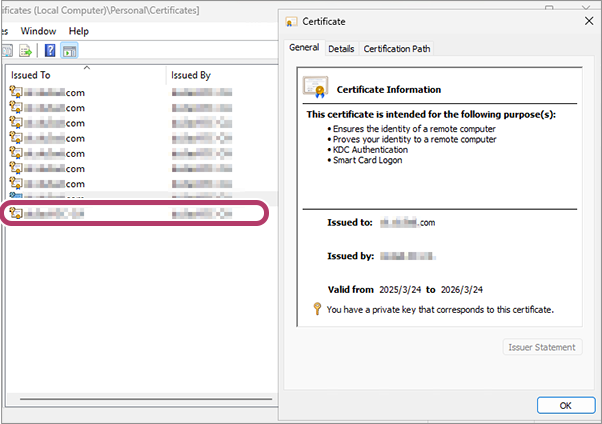The image size is (602, 424).
Task: Click the 'You have a private key' message
Action: pyautogui.click(x=440, y=310)
